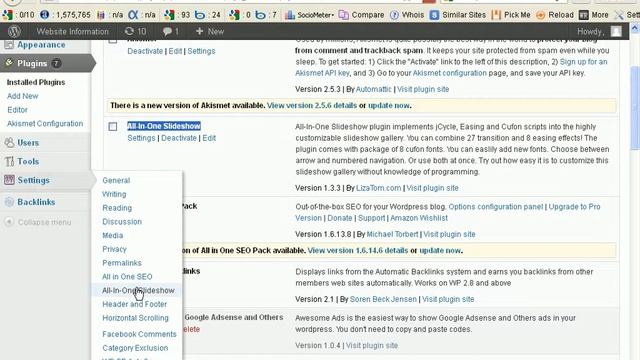Deactivate the Akismet plugin
The height and width of the screenshot is (360, 640).
pos(145,51)
